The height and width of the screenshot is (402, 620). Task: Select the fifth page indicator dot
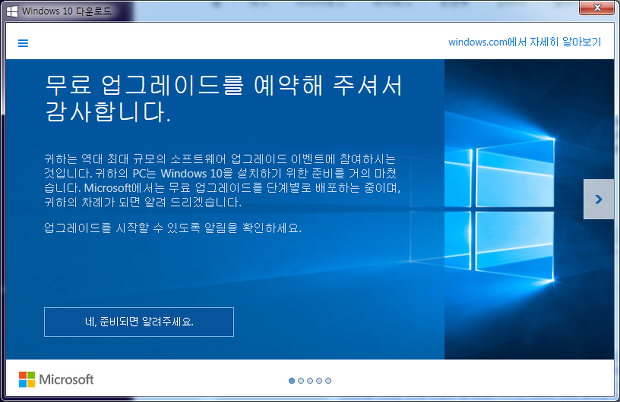coord(328,381)
